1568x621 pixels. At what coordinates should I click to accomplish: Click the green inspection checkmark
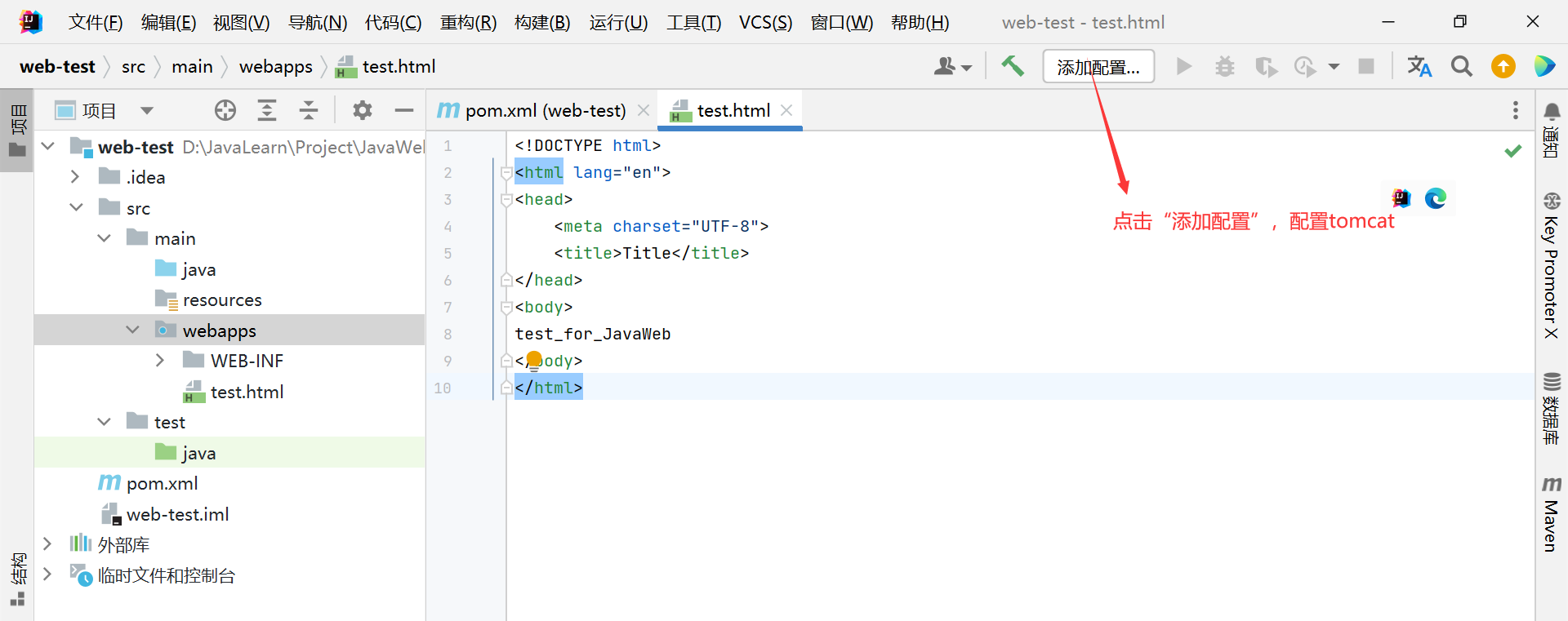[1513, 150]
